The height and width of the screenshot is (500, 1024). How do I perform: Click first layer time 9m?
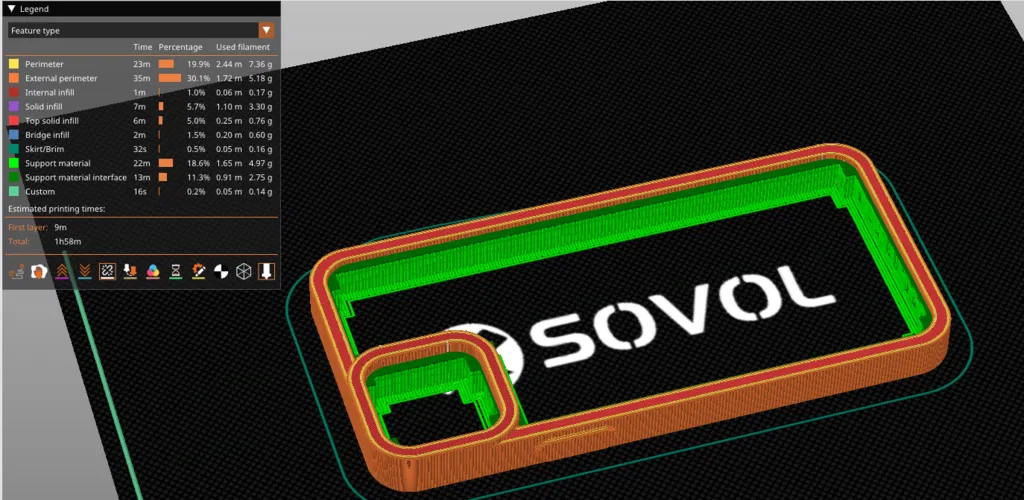pyautogui.click(x=61, y=227)
